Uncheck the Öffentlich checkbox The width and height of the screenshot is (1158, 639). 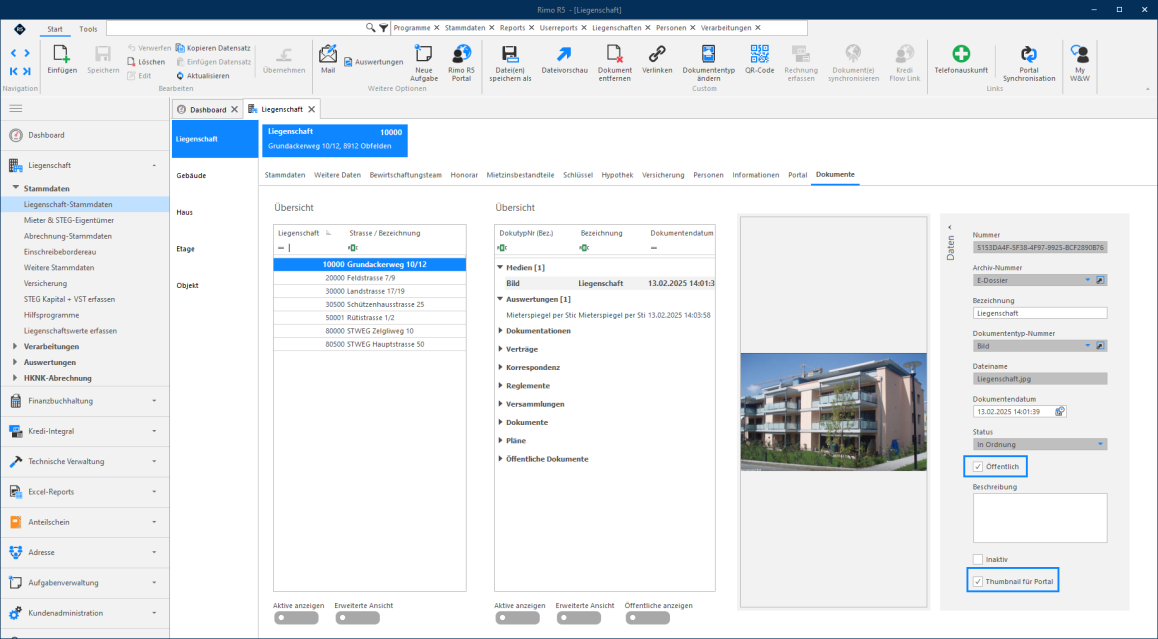click(x=978, y=467)
